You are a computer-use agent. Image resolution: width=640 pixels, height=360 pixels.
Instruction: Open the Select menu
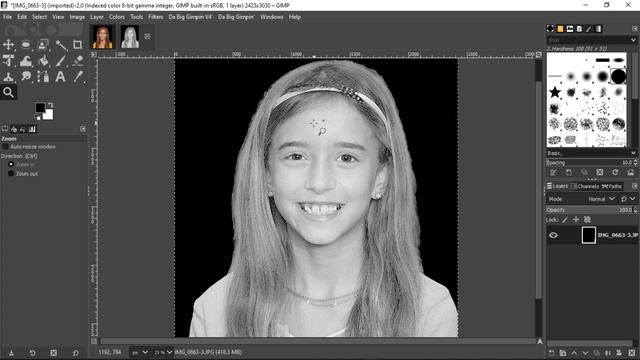pyautogui.click(x=40, y=17)
